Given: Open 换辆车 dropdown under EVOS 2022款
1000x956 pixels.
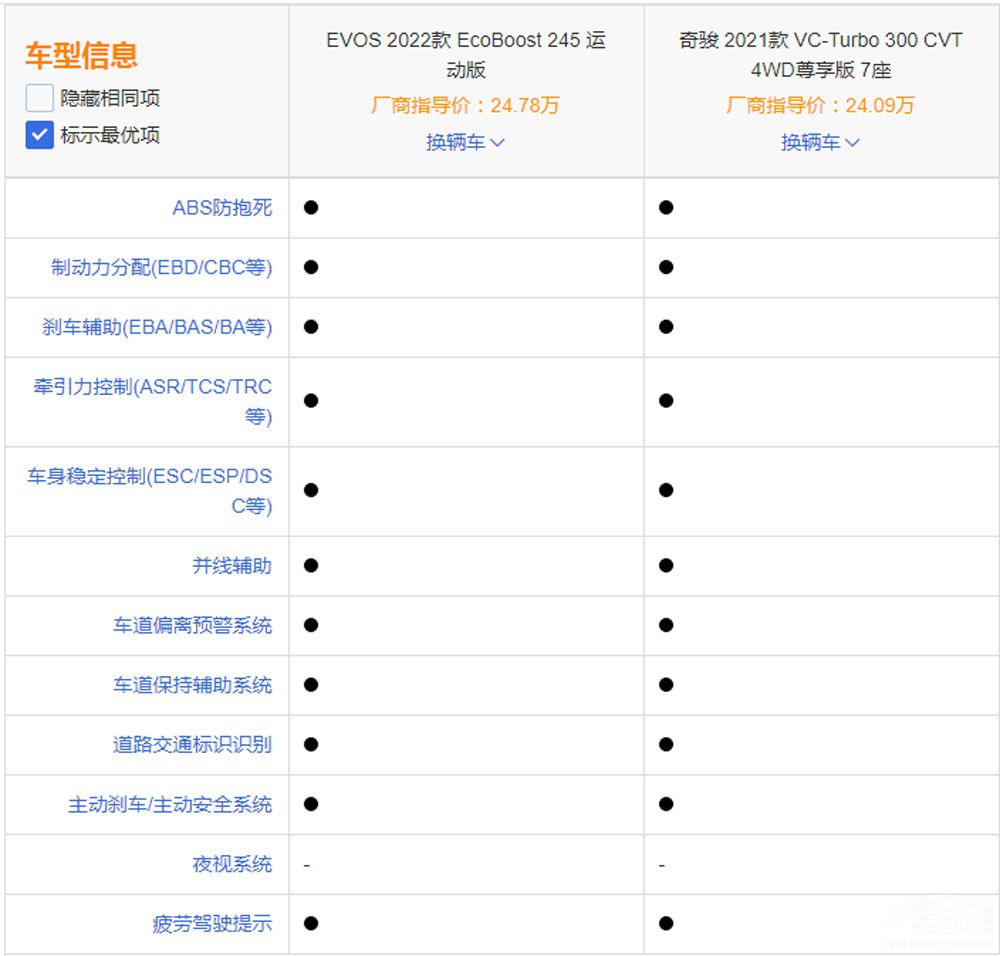Looking at the screenshot, I should 465,142.
